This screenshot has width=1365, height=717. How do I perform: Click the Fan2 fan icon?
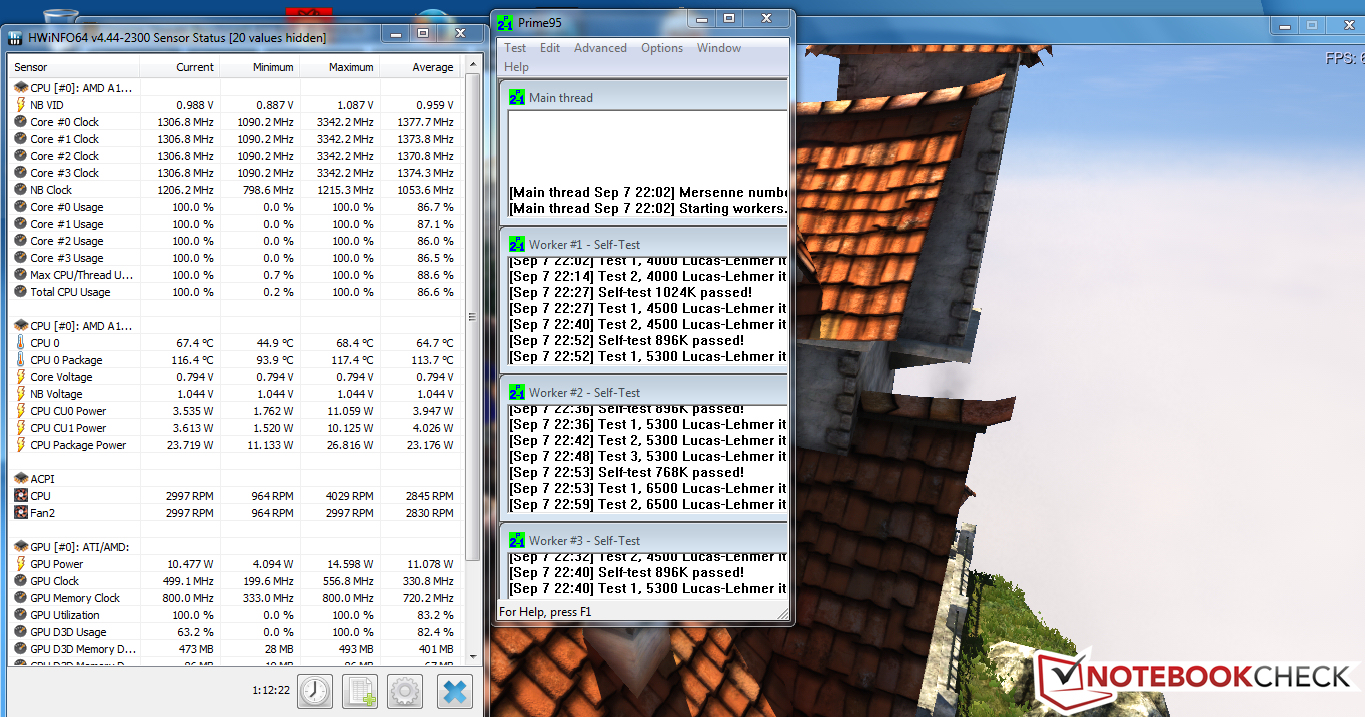point(21,513)
